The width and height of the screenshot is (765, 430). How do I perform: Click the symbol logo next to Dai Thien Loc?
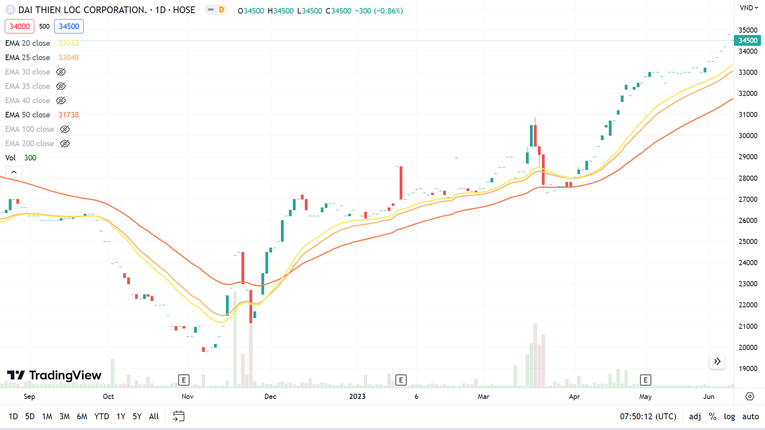pos(10,10)
